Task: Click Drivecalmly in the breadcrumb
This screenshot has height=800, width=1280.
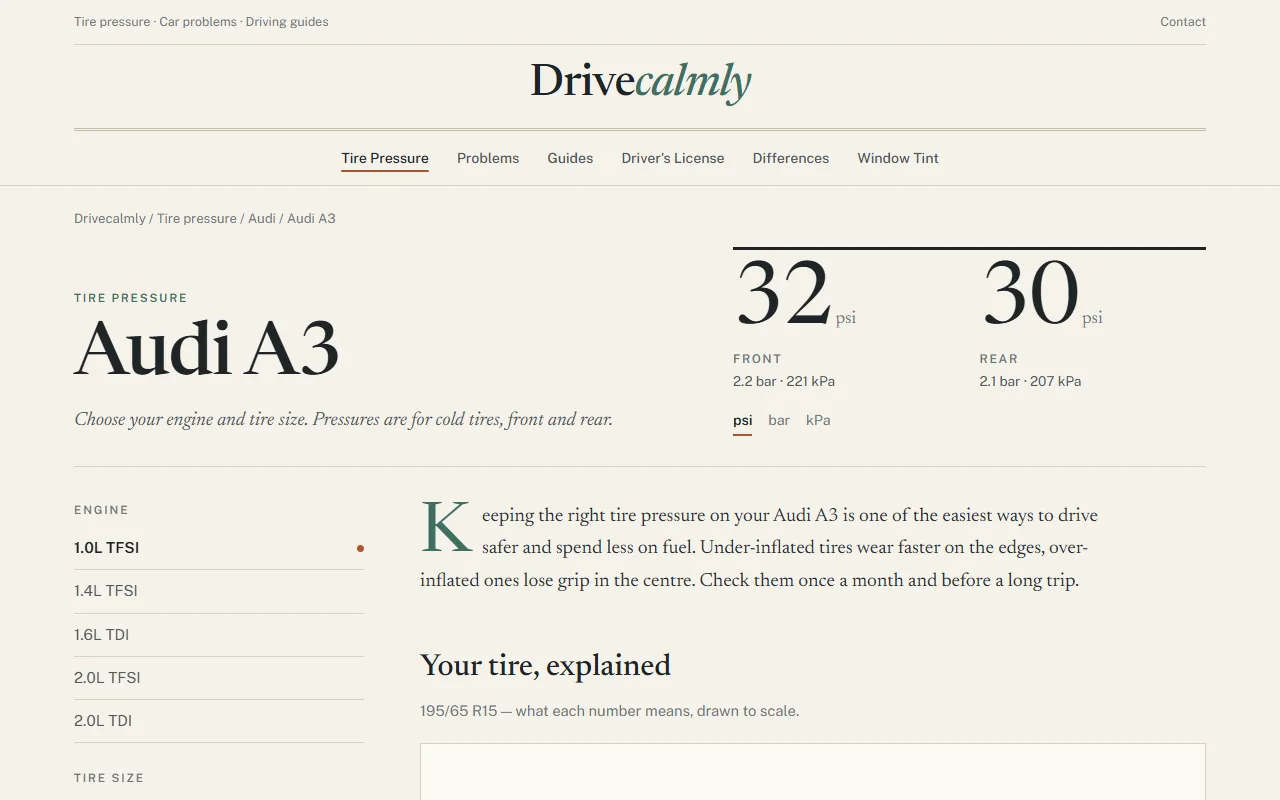Action: tap(110, 218)
